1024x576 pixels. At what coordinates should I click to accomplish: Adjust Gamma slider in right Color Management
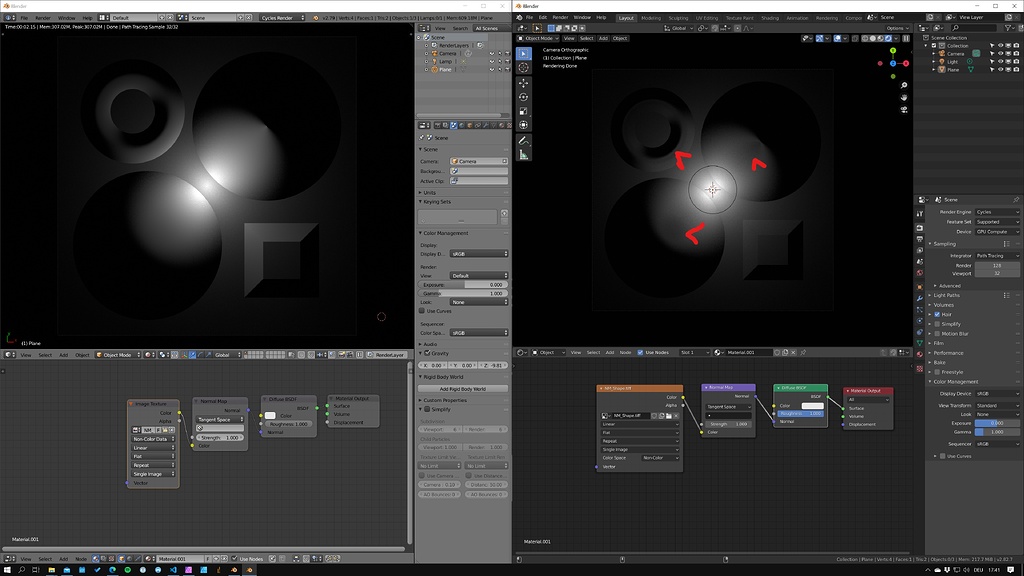pyautogui.click(x=997, y=432)
